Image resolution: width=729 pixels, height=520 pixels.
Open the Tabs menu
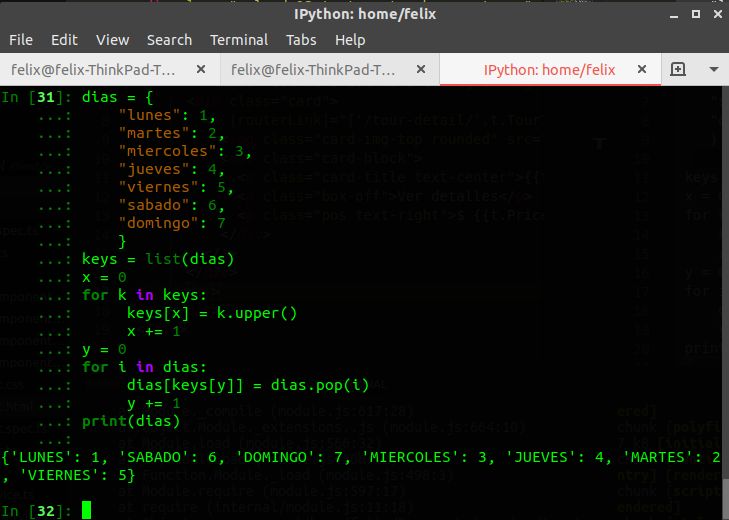click(x=301, y=40)
